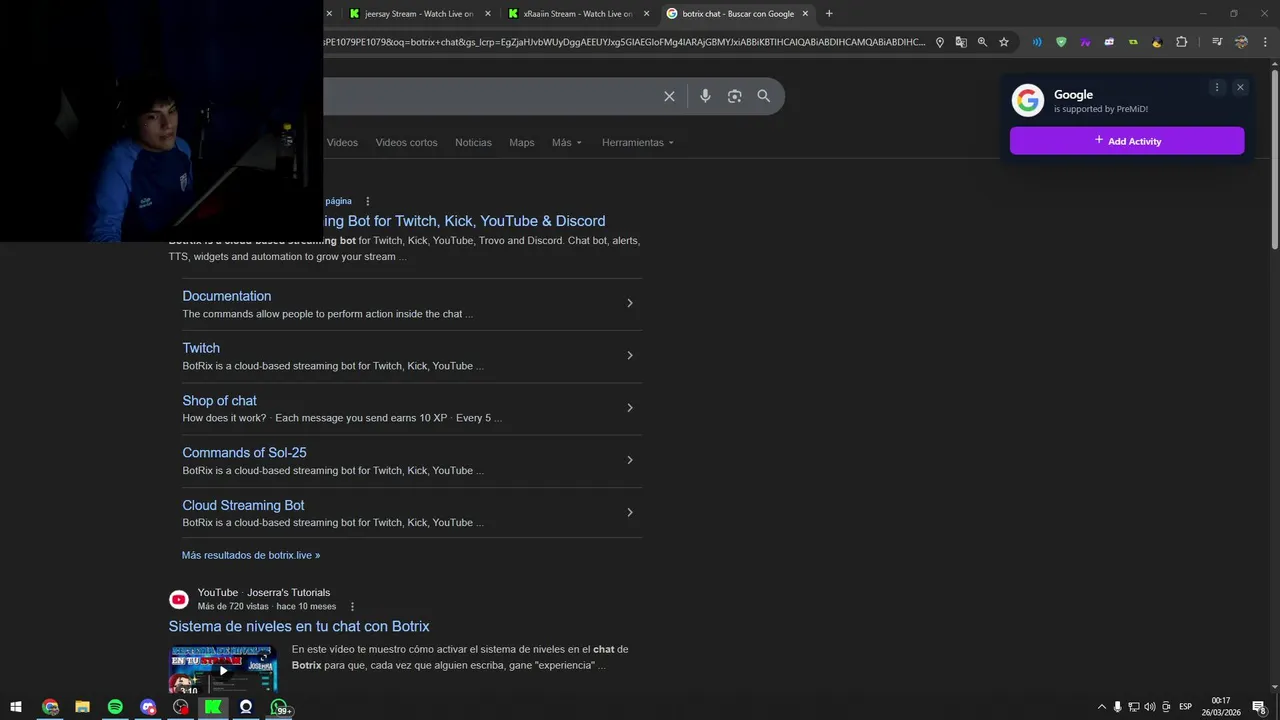The width and height of the screenshot is (1280, 720).
Task: Click the Add Activity button
Action: tap(1127, 141)
